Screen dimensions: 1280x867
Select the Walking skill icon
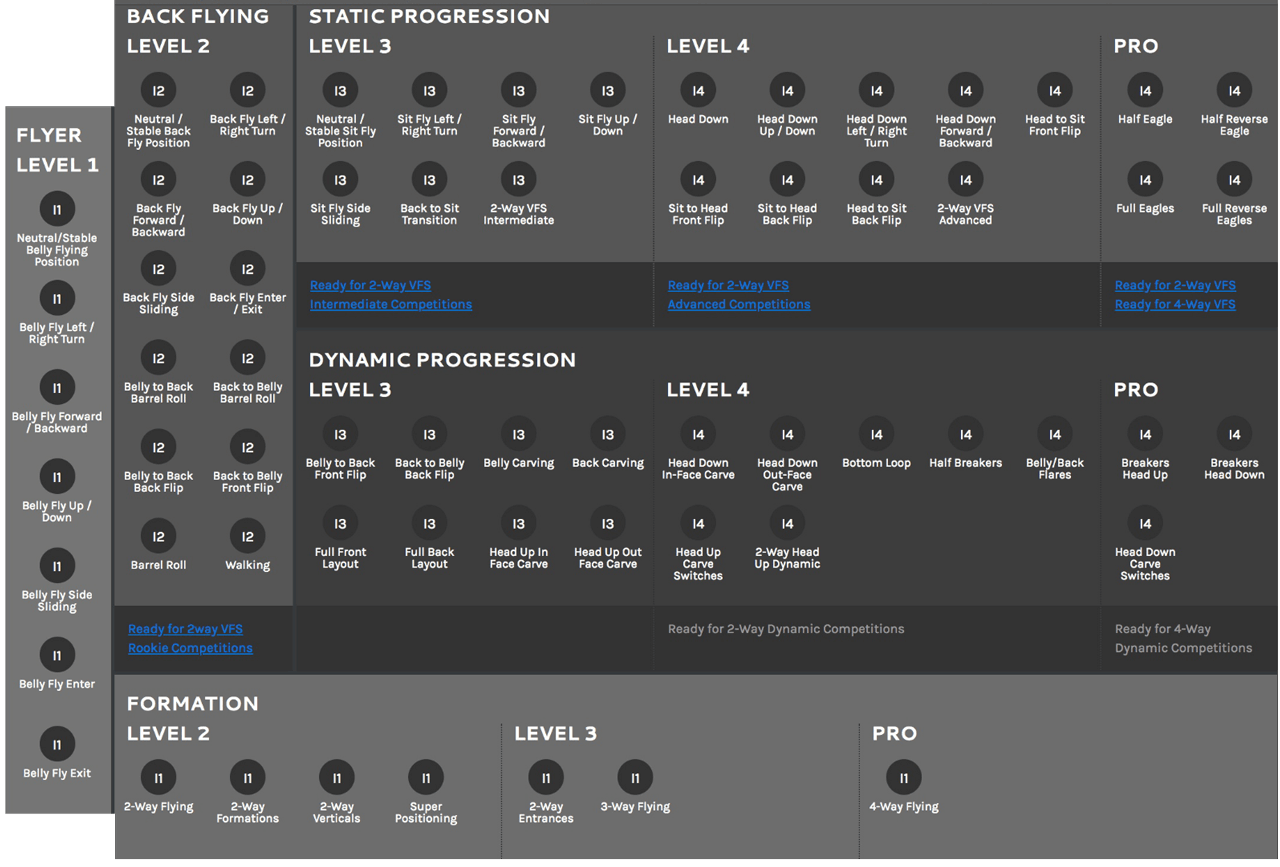point(247,537)
